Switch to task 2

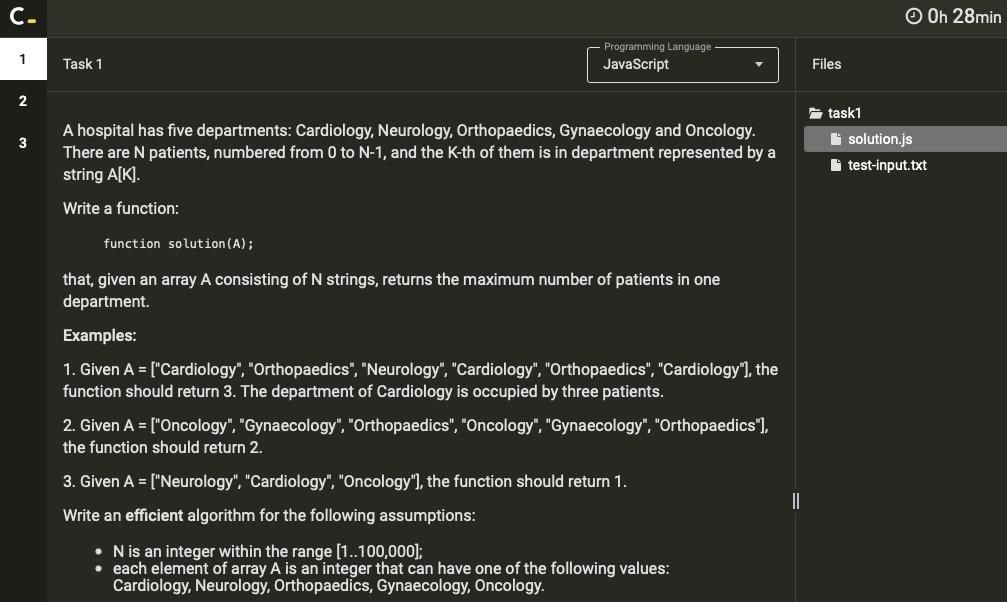click(x=22, y=100)
